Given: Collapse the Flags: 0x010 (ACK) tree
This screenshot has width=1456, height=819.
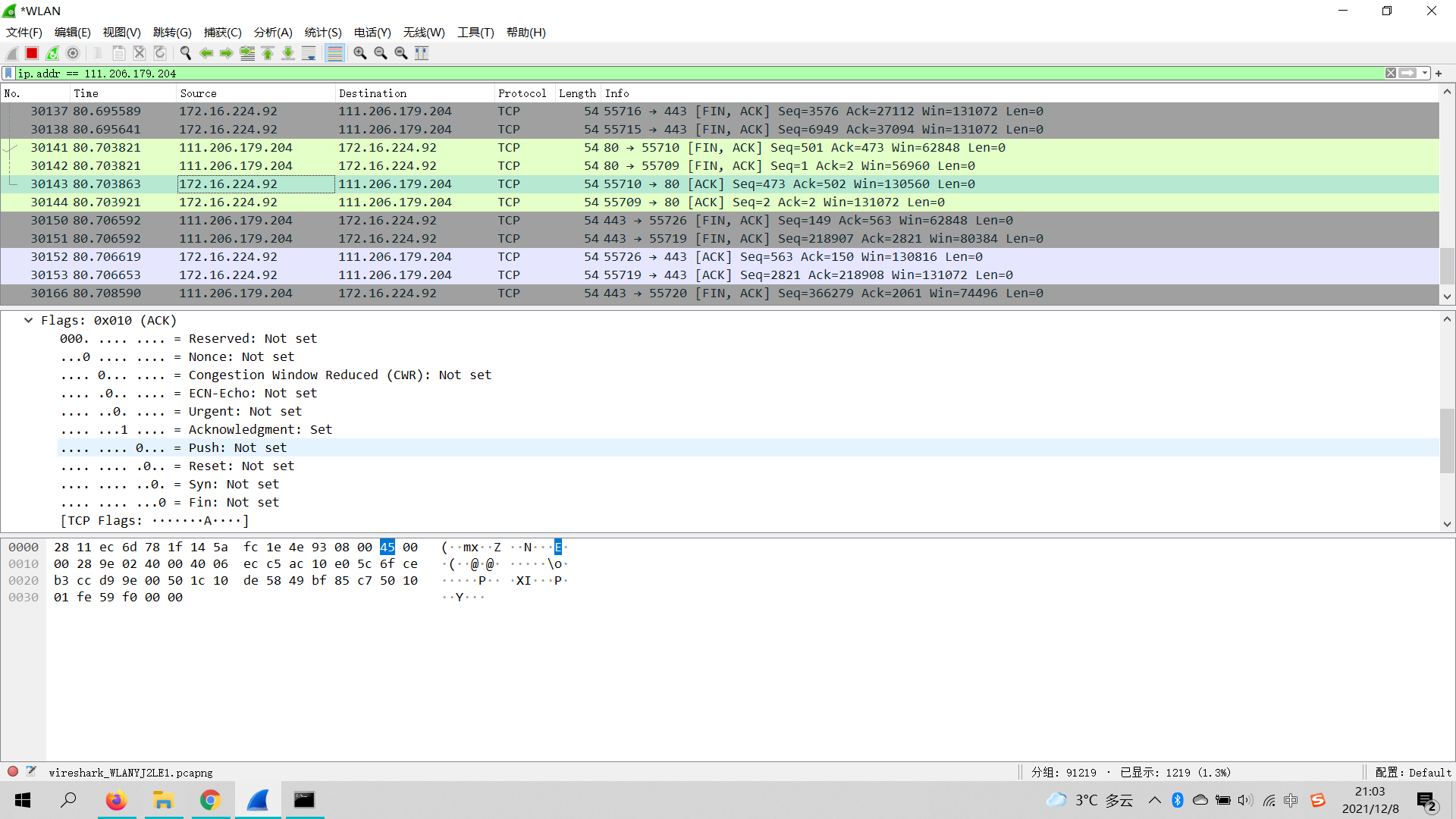Looking at the screenshot, I should tap(28, 320).
